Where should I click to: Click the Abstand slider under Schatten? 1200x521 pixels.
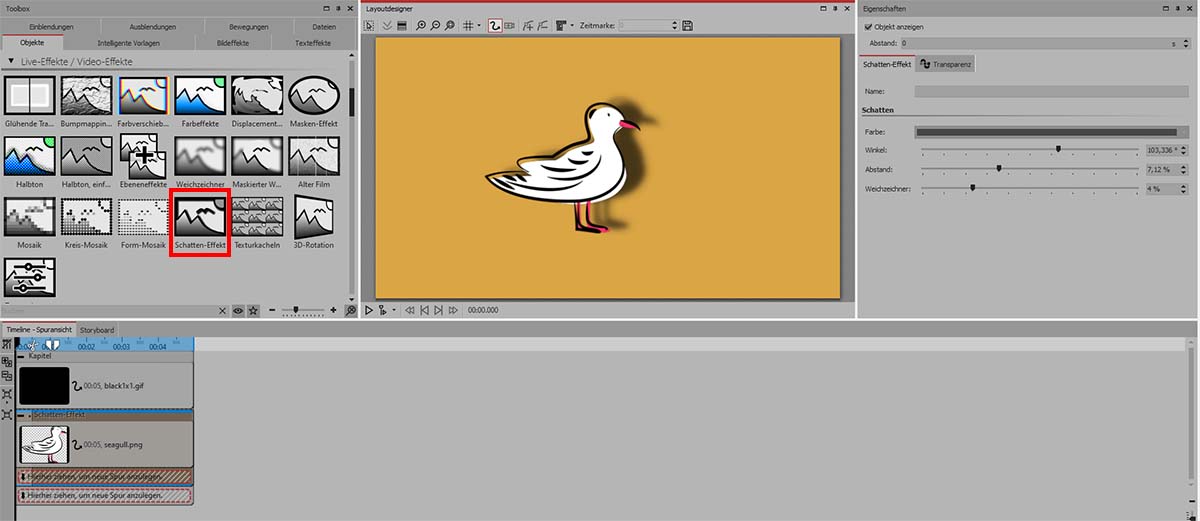coord(1029,169)
